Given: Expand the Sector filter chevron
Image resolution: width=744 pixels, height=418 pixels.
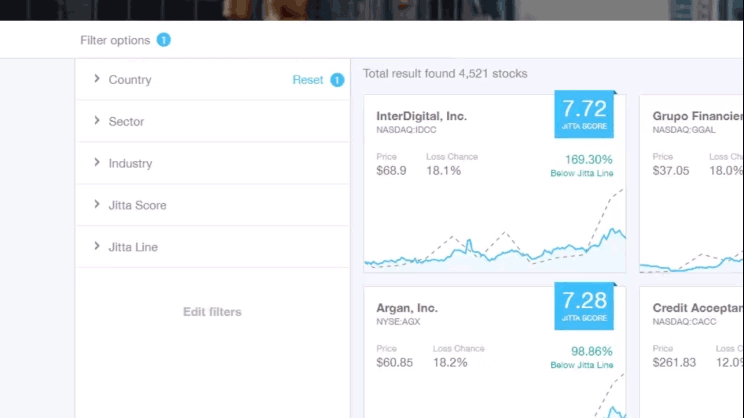Looking at the screenshot, I should click(97, 121).
